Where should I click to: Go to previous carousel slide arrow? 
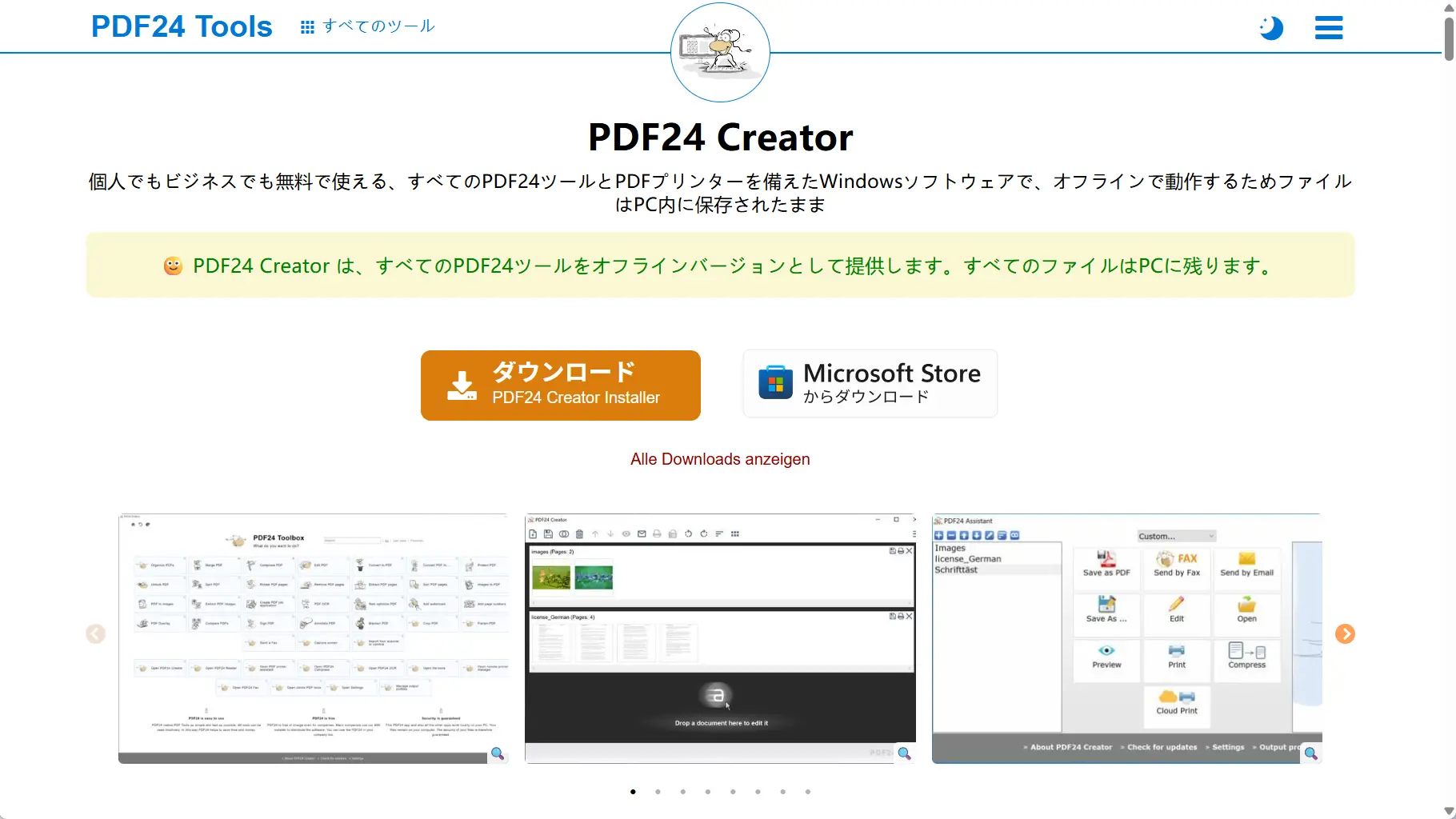[x=96, y=633]
